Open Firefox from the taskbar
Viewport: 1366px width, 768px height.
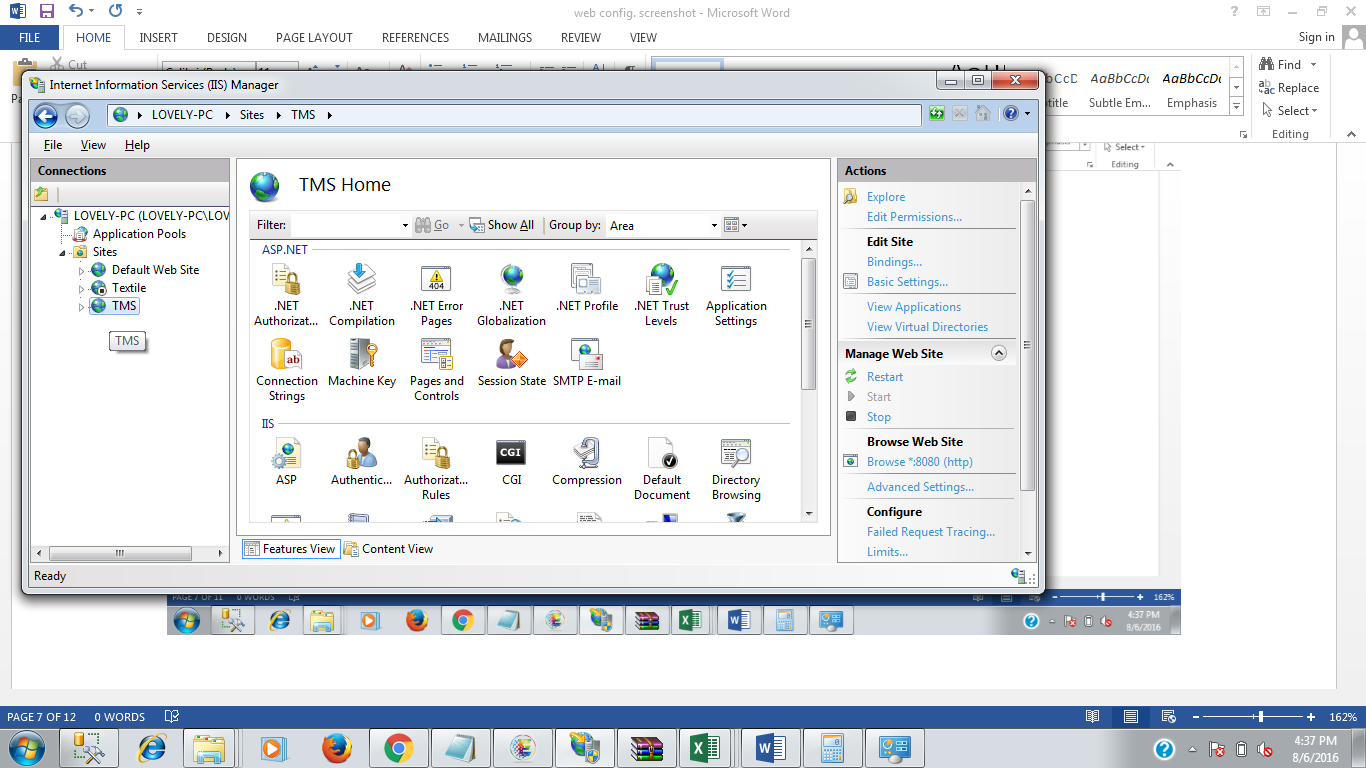coord(337,748)
